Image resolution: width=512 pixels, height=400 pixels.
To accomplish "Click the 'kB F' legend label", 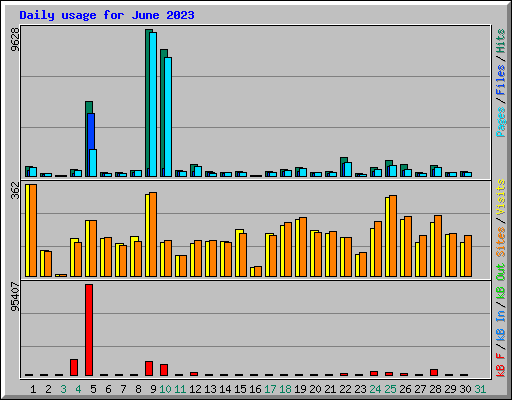I will [500, 365].
